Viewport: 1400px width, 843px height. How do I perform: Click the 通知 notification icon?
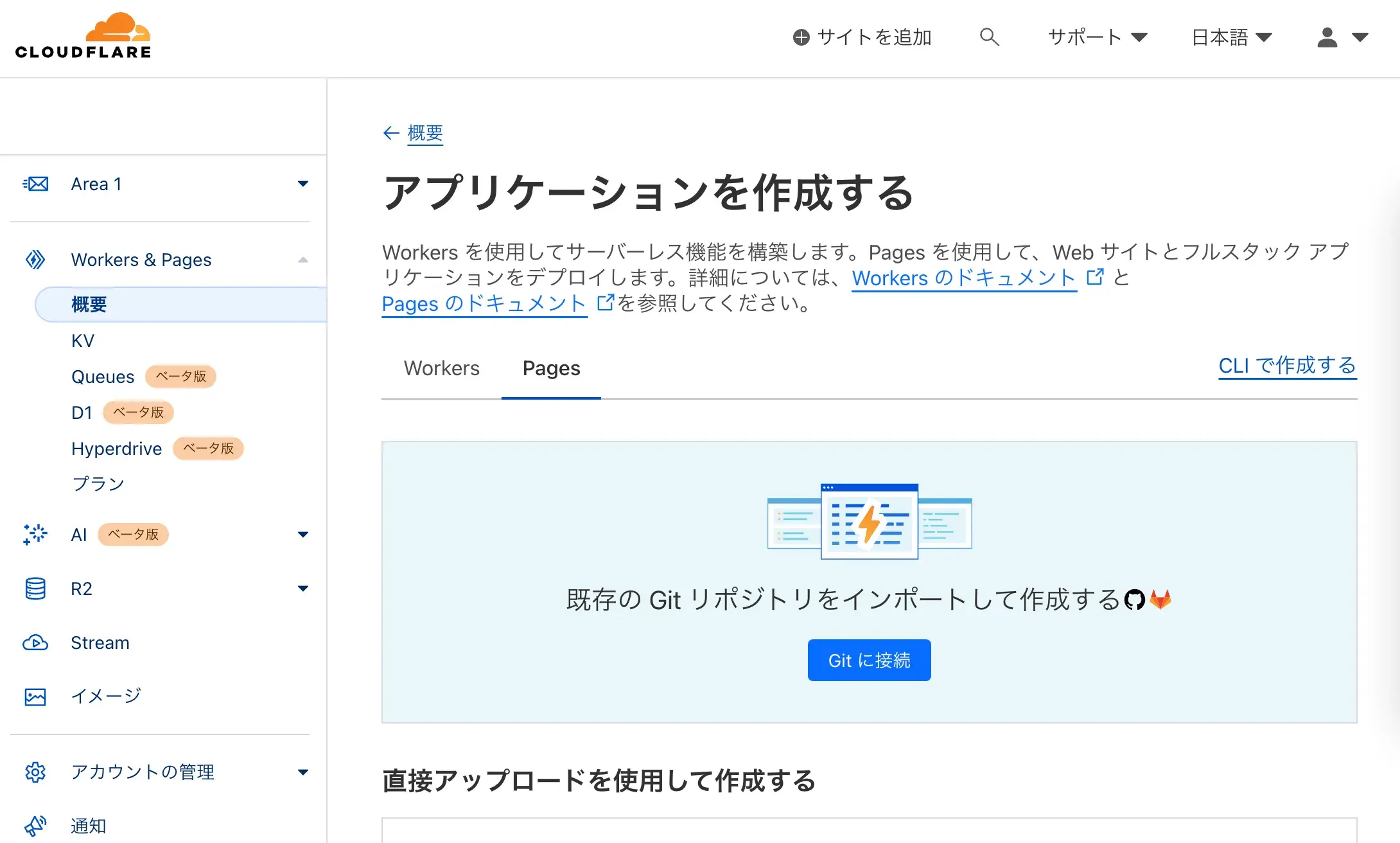35,825
